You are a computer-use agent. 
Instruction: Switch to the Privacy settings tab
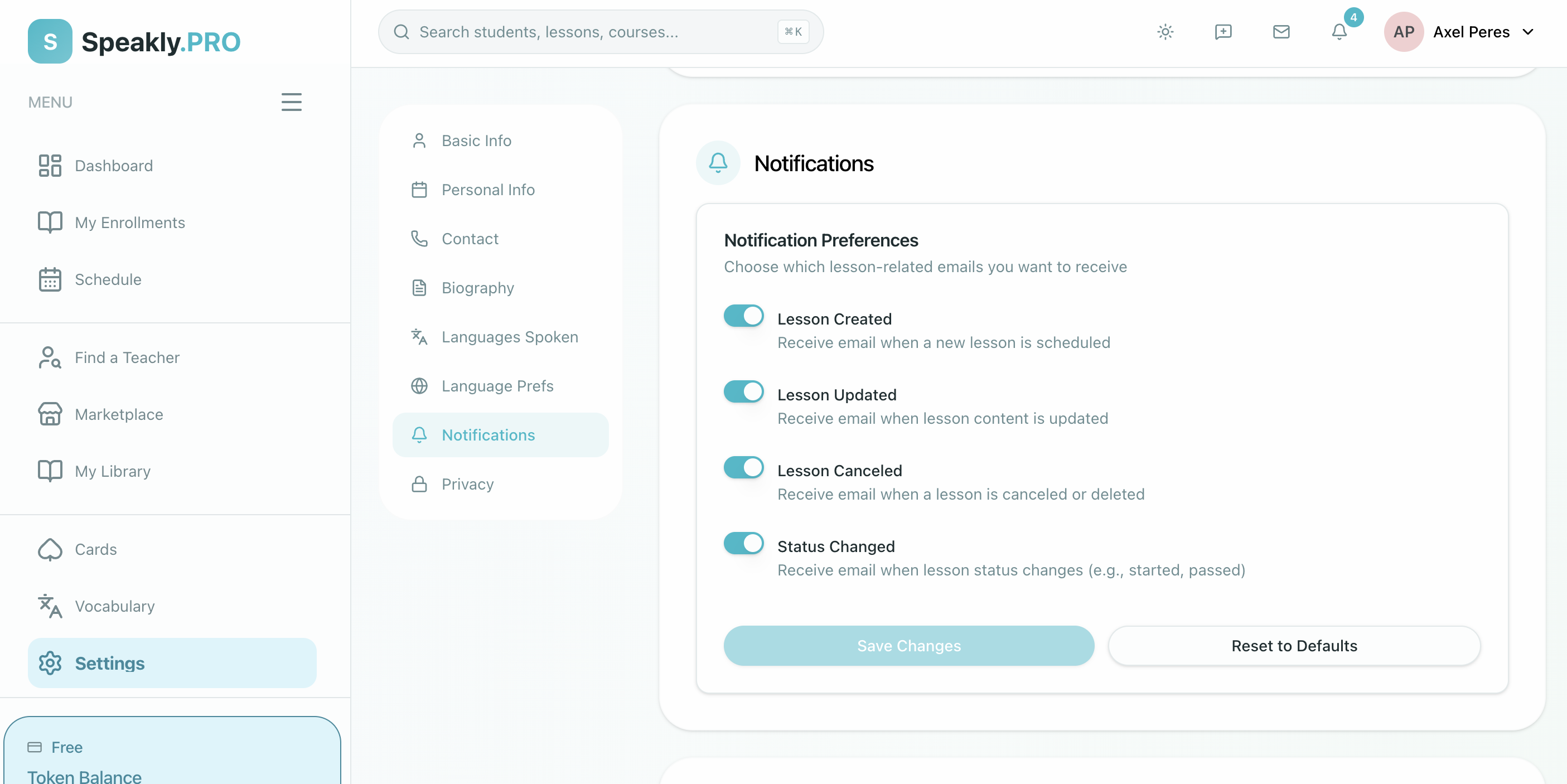click(467, 484)
